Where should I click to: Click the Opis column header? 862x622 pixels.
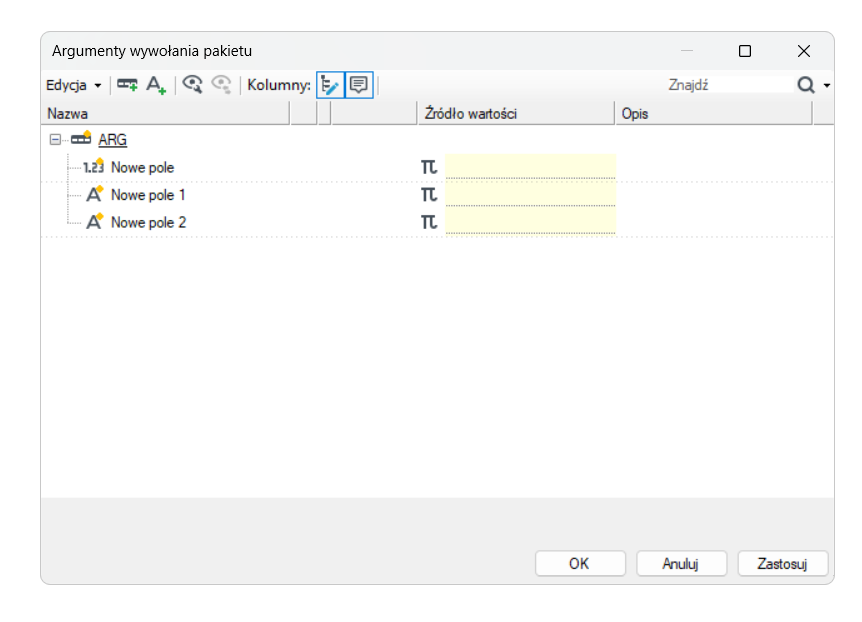714,114
